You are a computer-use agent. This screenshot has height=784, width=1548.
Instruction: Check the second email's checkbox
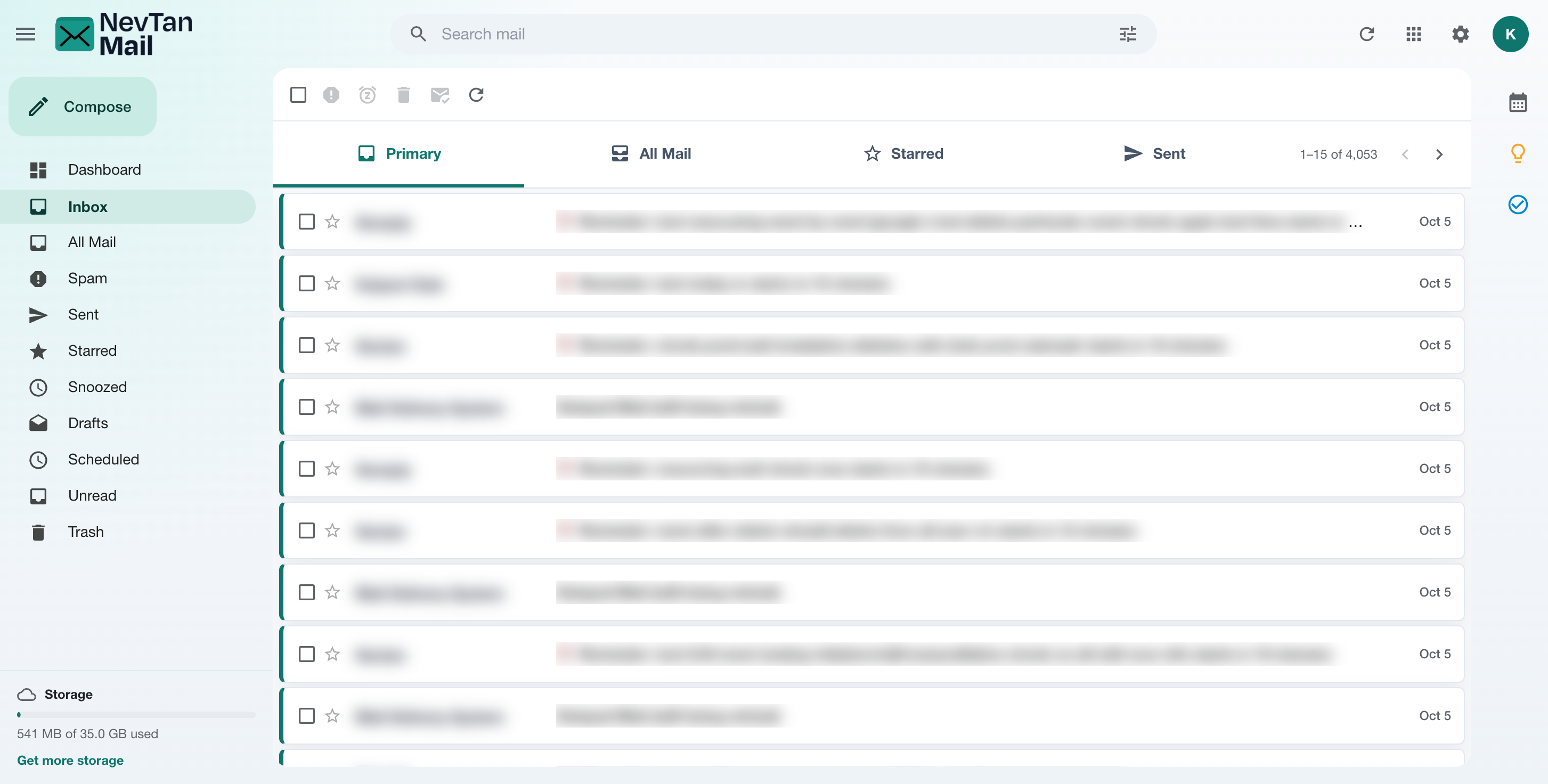point(306,283)
